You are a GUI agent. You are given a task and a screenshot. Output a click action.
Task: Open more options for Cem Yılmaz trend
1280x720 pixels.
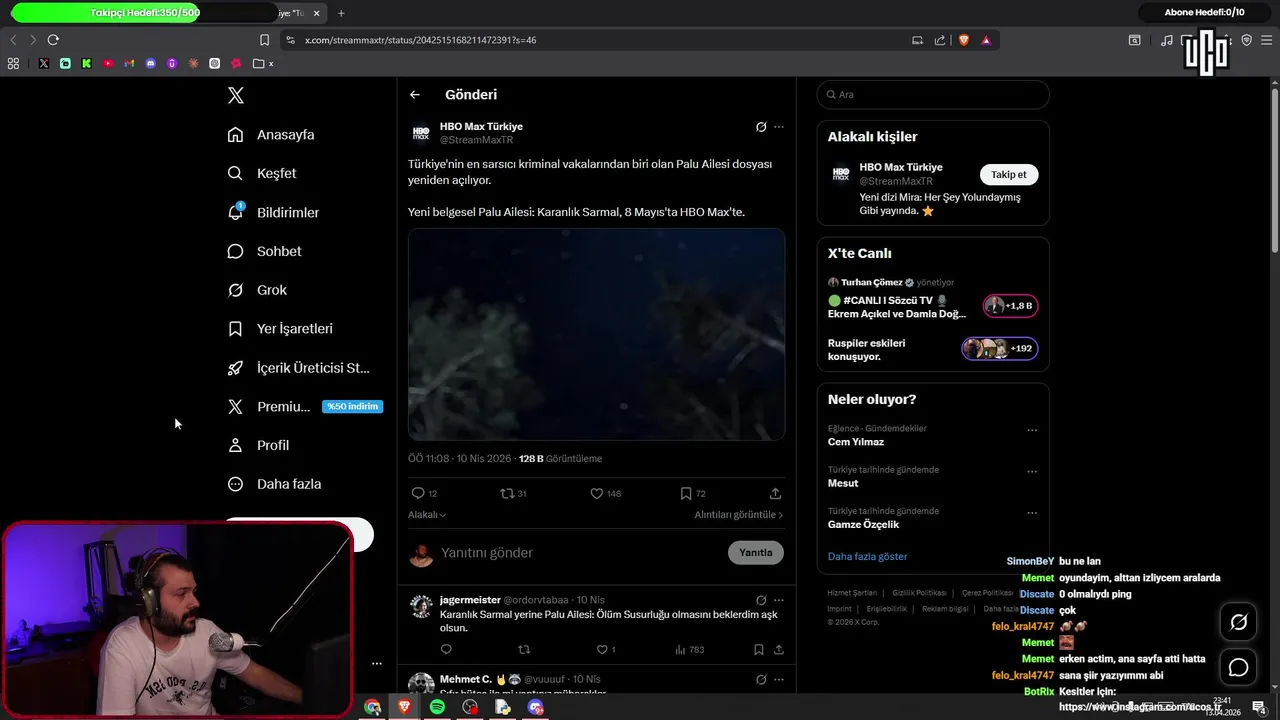1032,431
